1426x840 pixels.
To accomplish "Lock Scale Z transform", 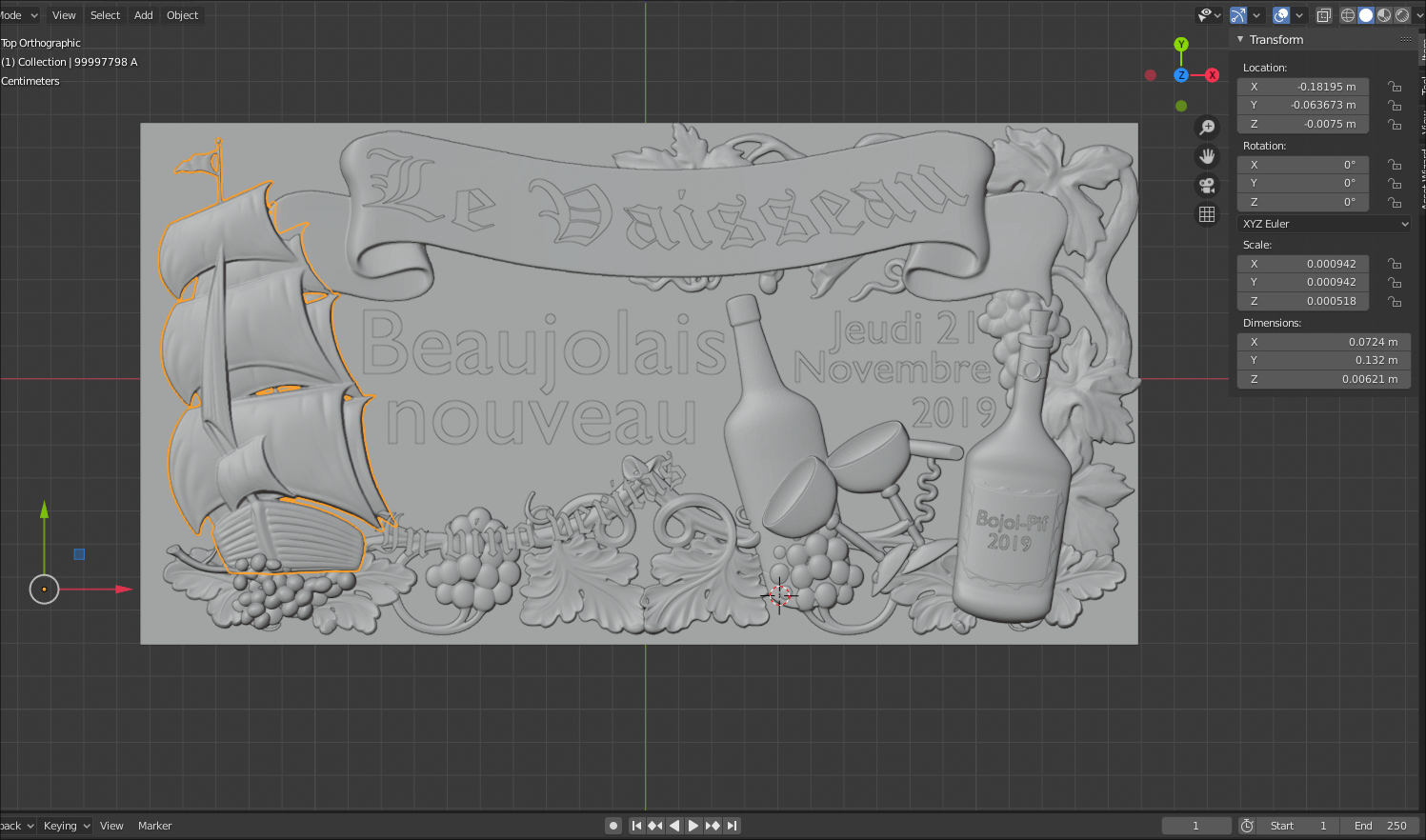I will tap(1395, 302).
